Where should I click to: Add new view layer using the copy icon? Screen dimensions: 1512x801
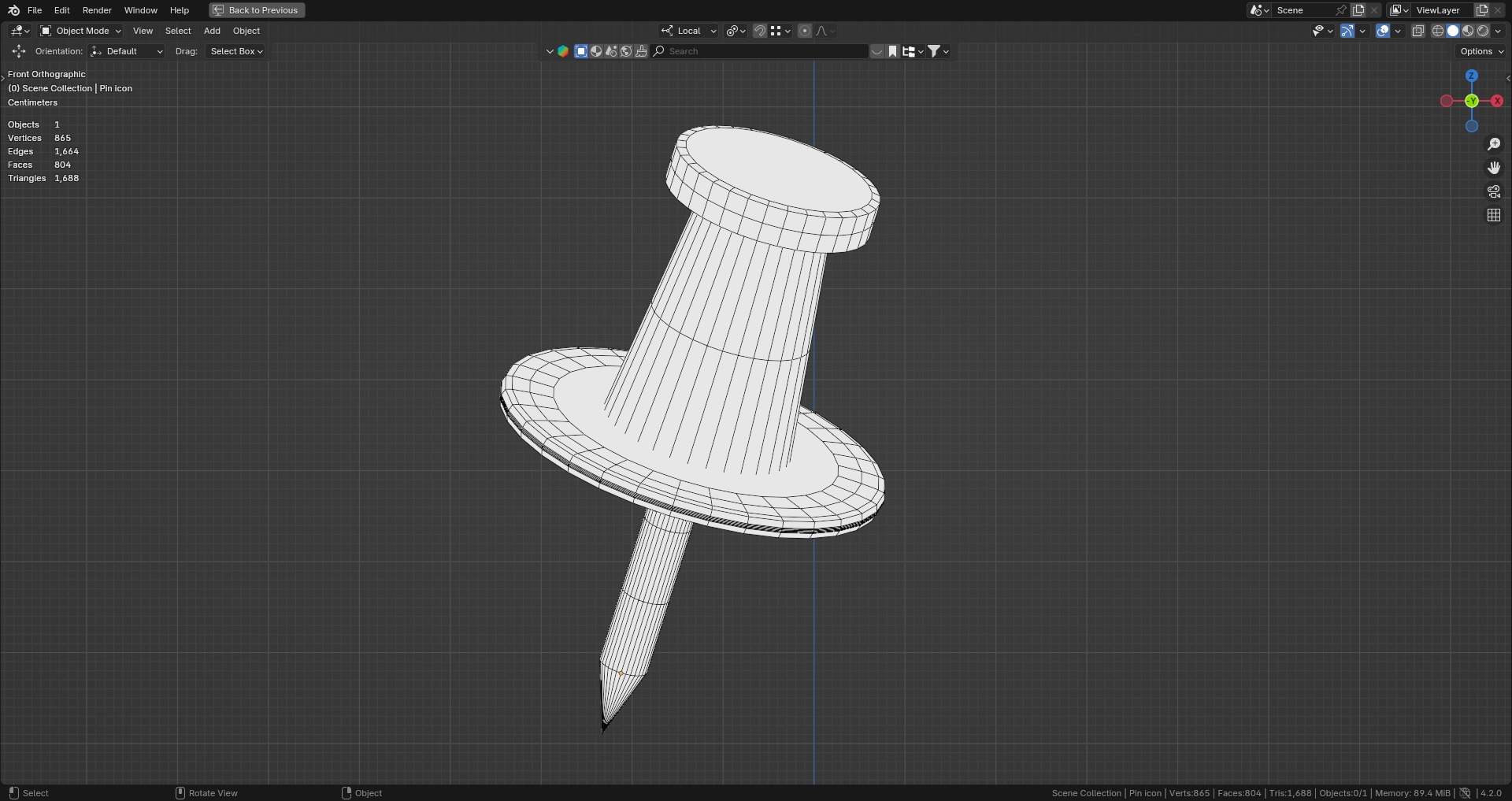click(1481, 10)
